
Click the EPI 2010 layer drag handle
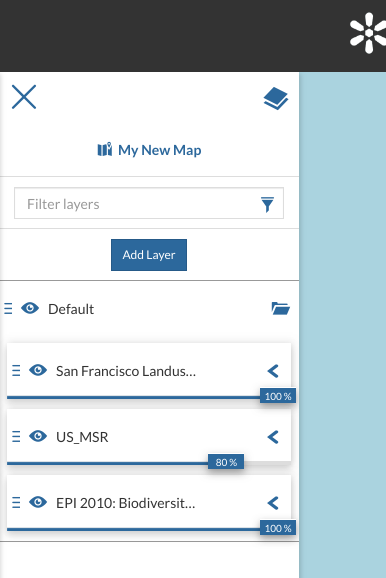[16, 502]
